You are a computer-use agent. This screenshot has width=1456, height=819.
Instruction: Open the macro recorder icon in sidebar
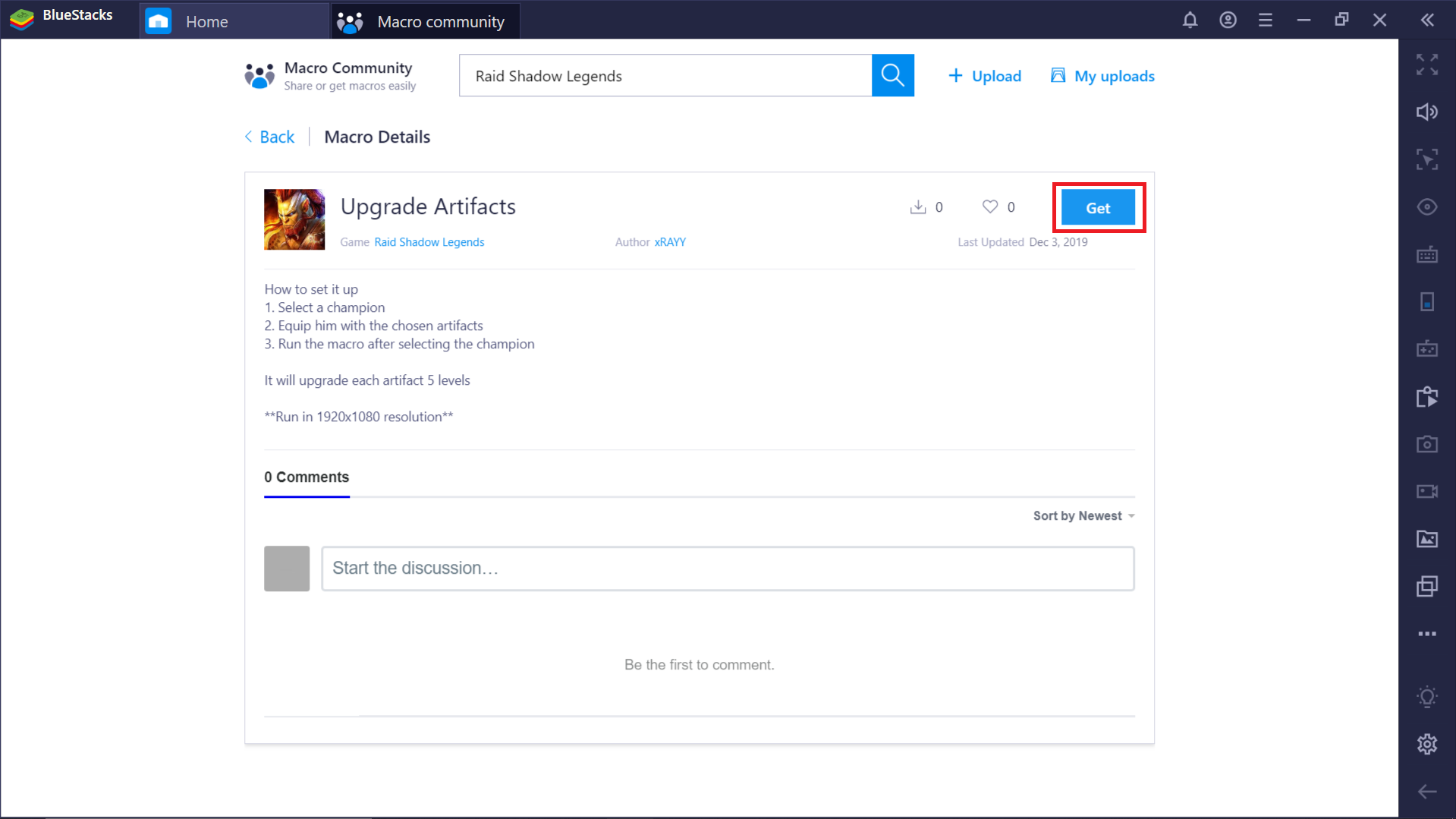pyautogui.click(x=1427, y=396)
